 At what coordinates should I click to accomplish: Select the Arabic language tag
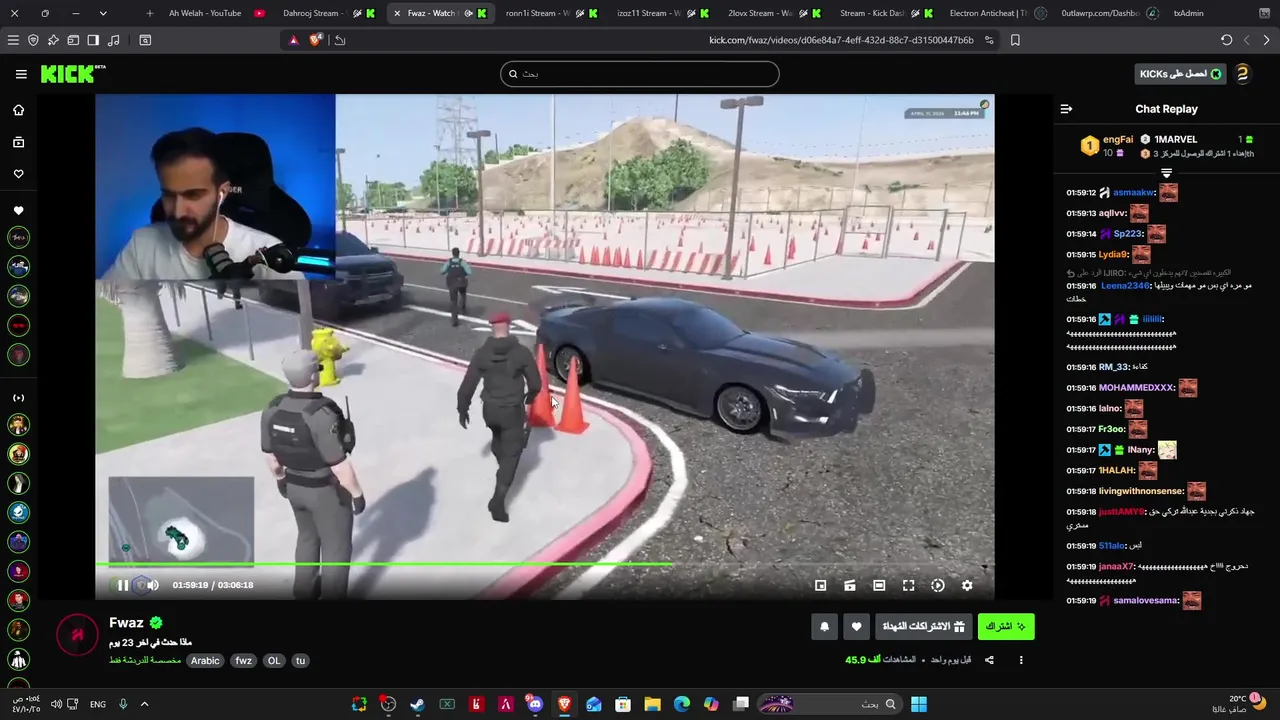pos(205,661)
